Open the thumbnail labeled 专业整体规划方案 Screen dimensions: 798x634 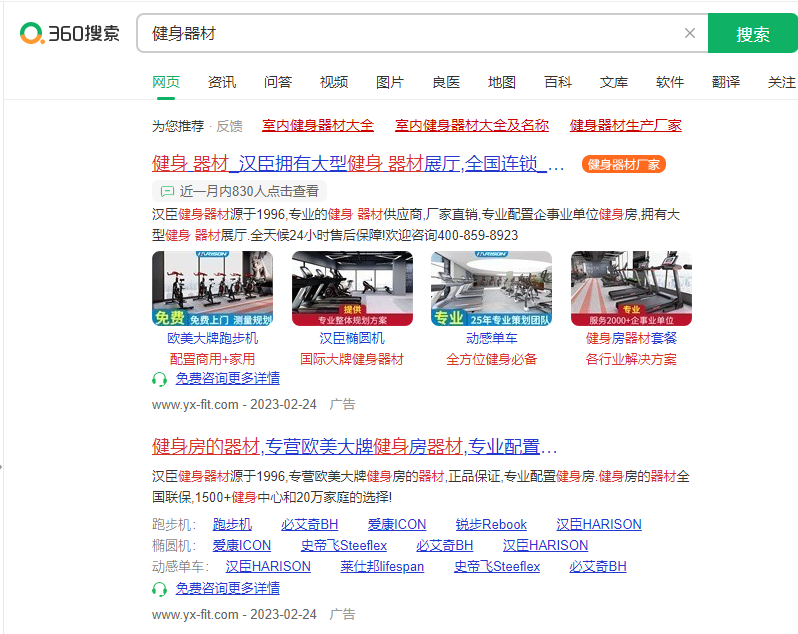(352, 289)
